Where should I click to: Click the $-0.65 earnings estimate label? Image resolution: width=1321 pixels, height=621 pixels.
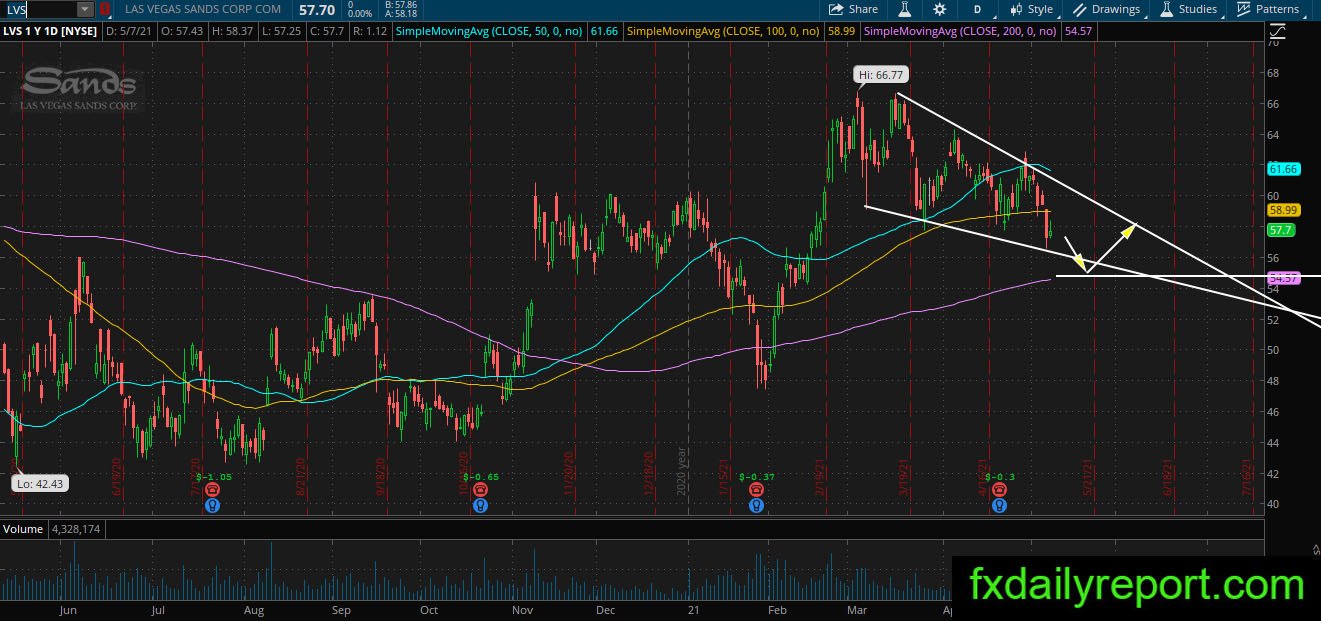(x=480, y=477)
